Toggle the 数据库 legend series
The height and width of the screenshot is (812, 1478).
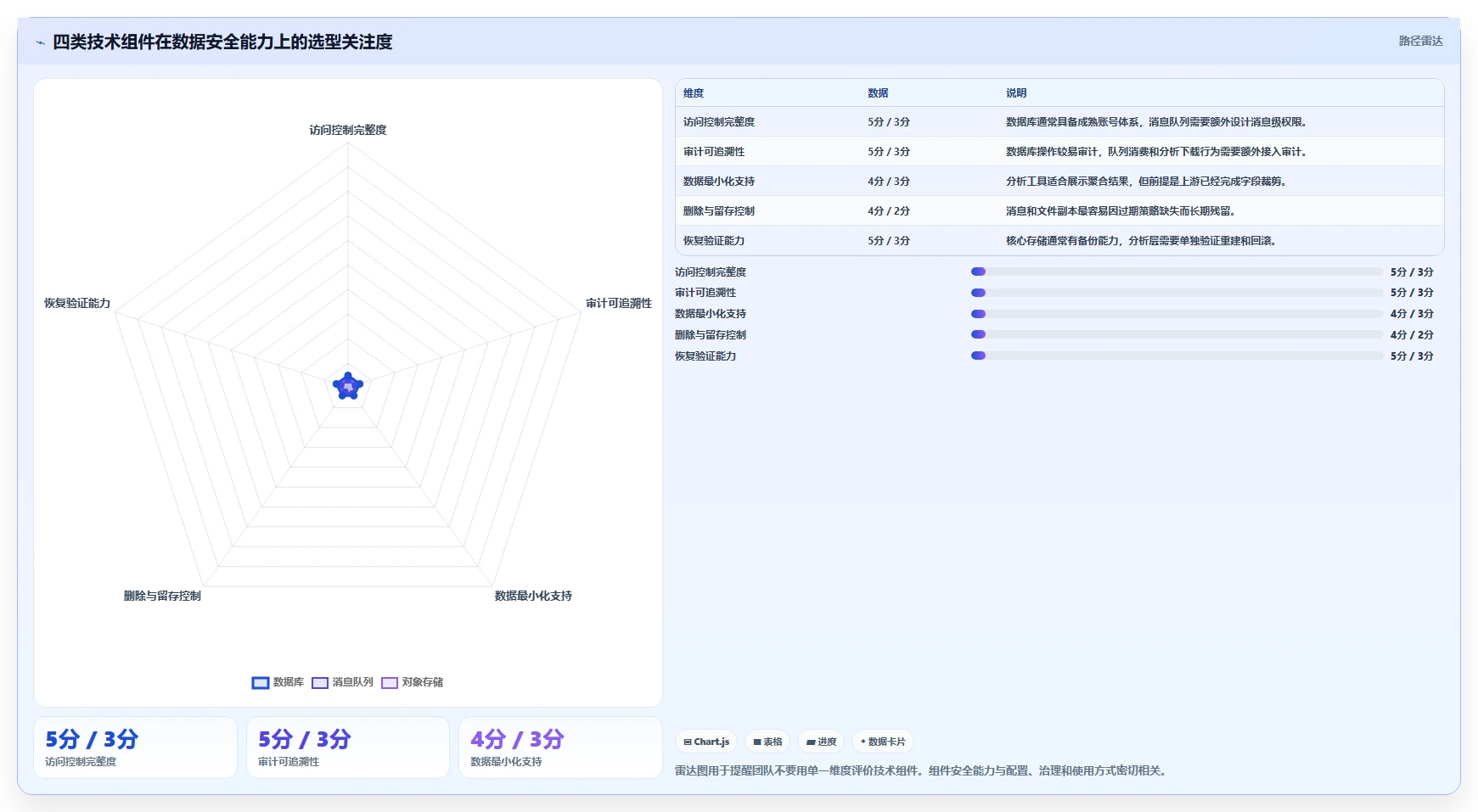[278, 682]
